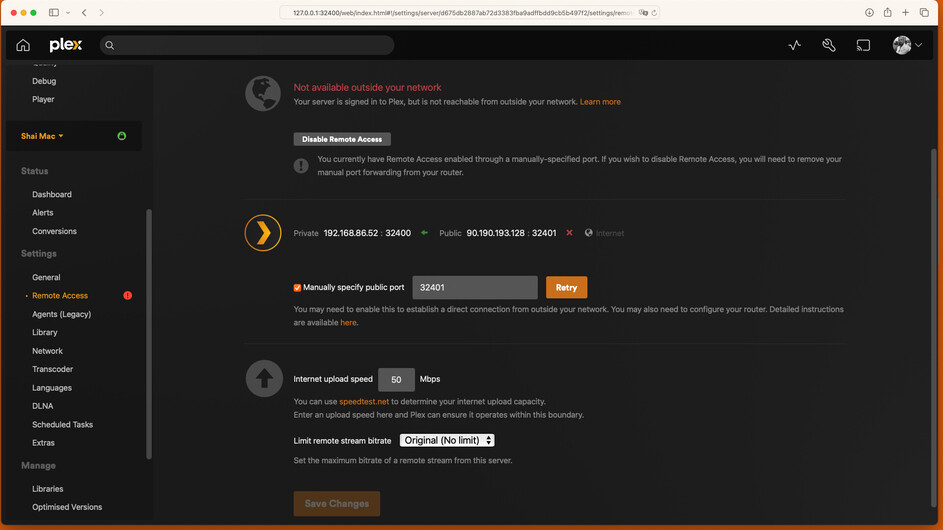Select Remote Access settings
943x530 pixels.
pos(60,295)
